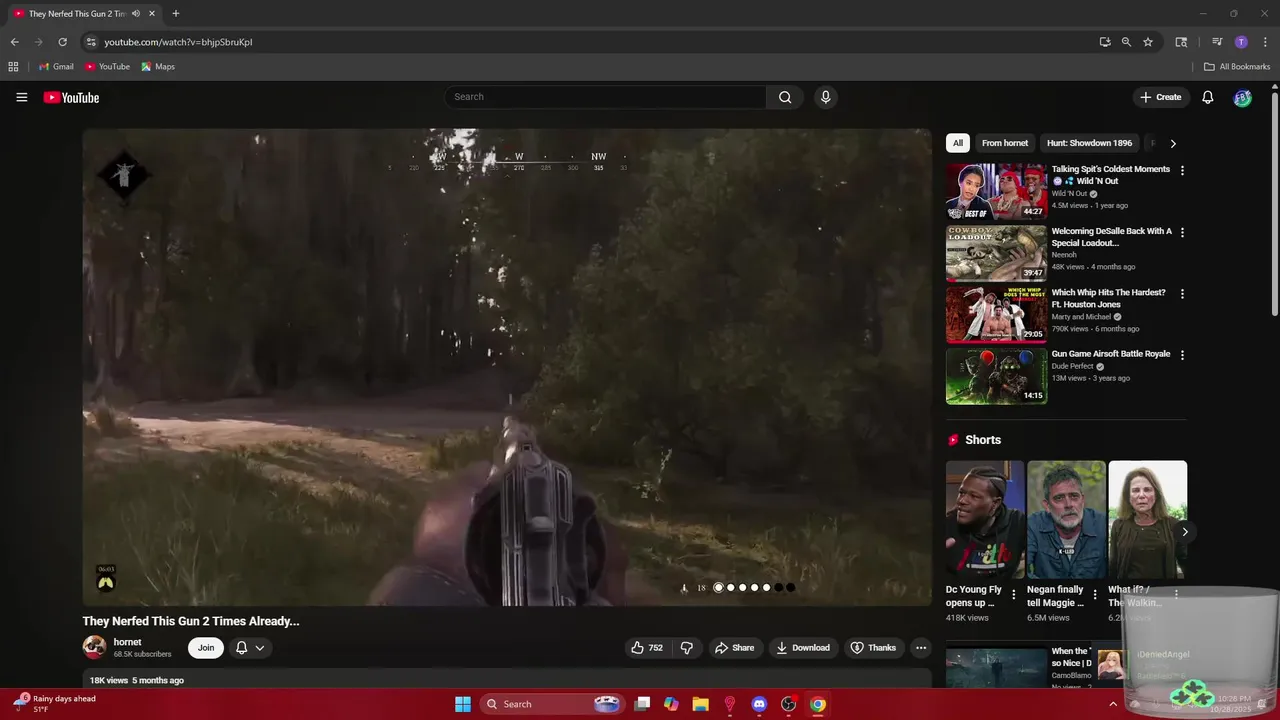
Task: Click the taskbar Search box
Action: click(x=553, y=704)
